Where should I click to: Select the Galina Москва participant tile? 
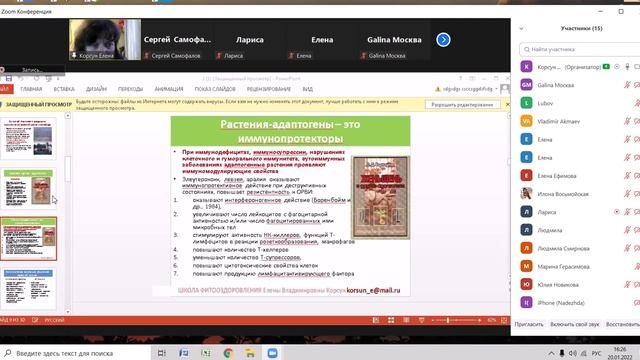click(394, 40)
